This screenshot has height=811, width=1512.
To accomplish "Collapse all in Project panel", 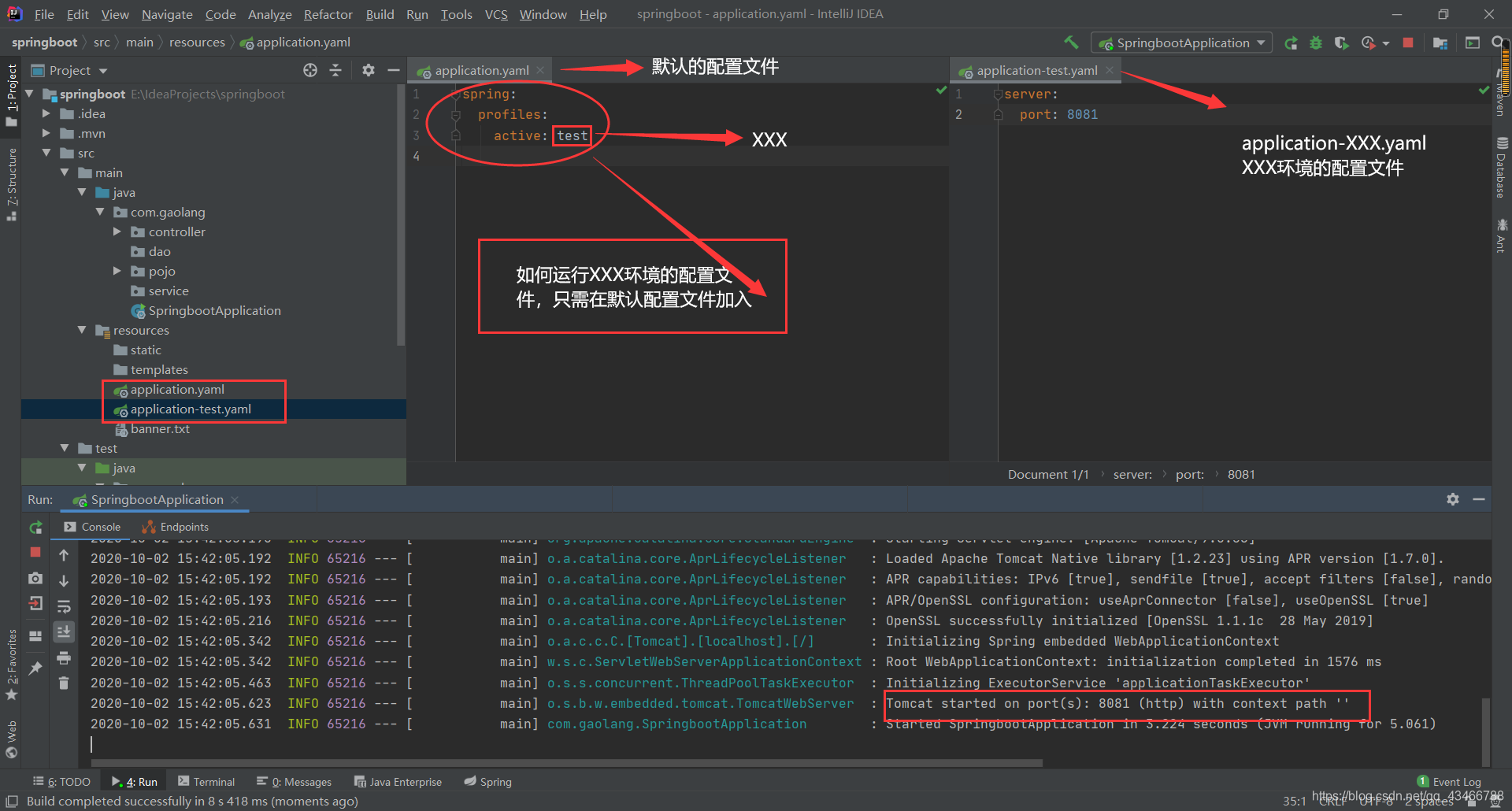I will click(x=335, y=70).
